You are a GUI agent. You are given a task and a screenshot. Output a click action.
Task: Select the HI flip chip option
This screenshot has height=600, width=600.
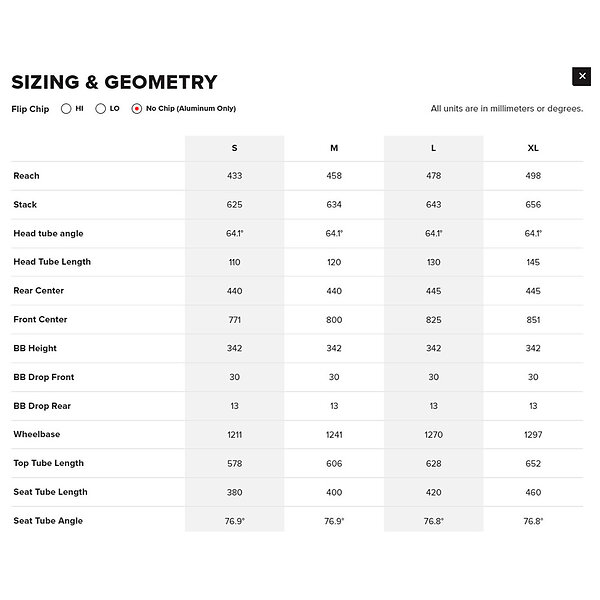[x=66, y=108]
